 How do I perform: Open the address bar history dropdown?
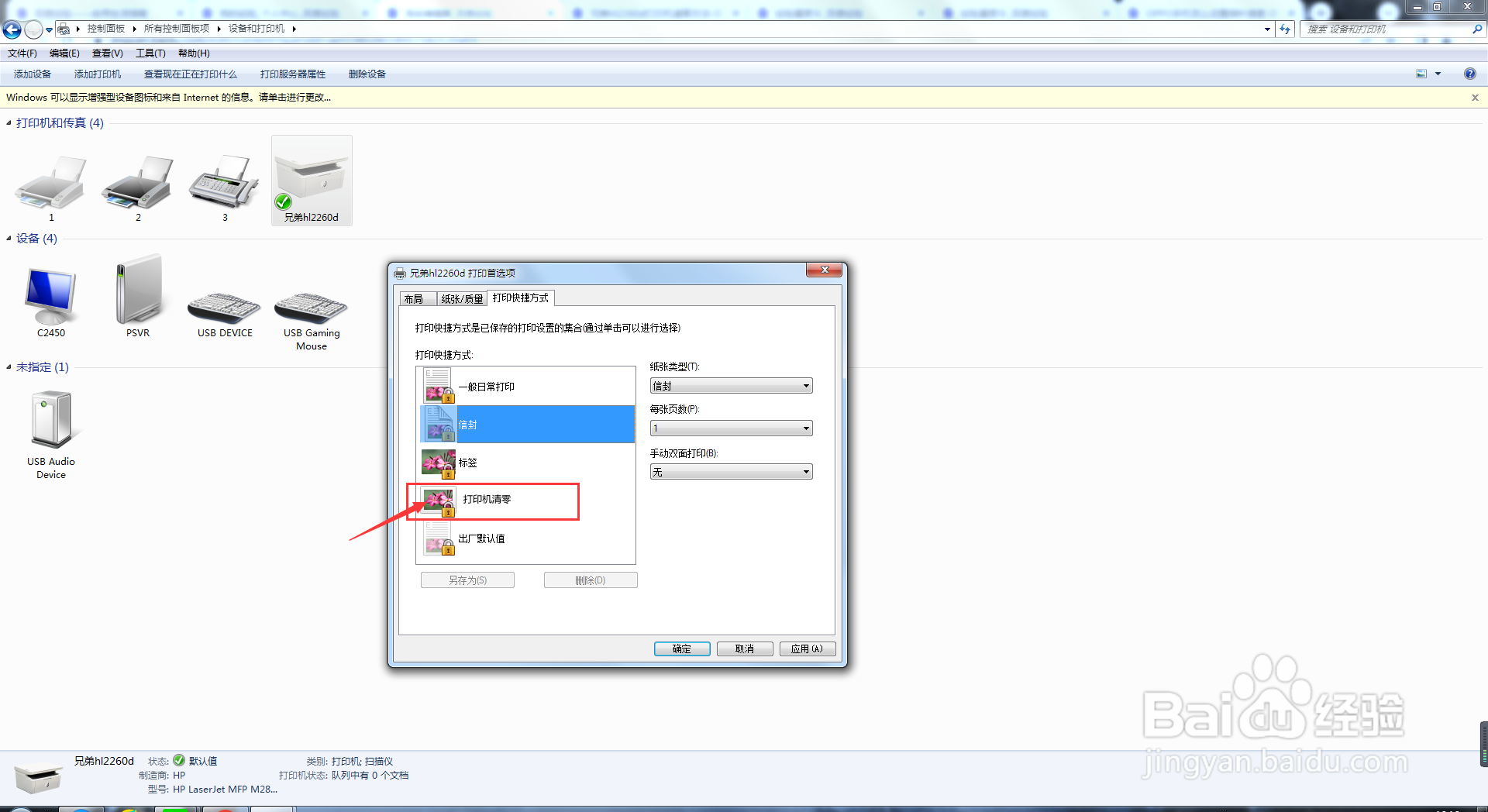click(x=1267, y=29)
